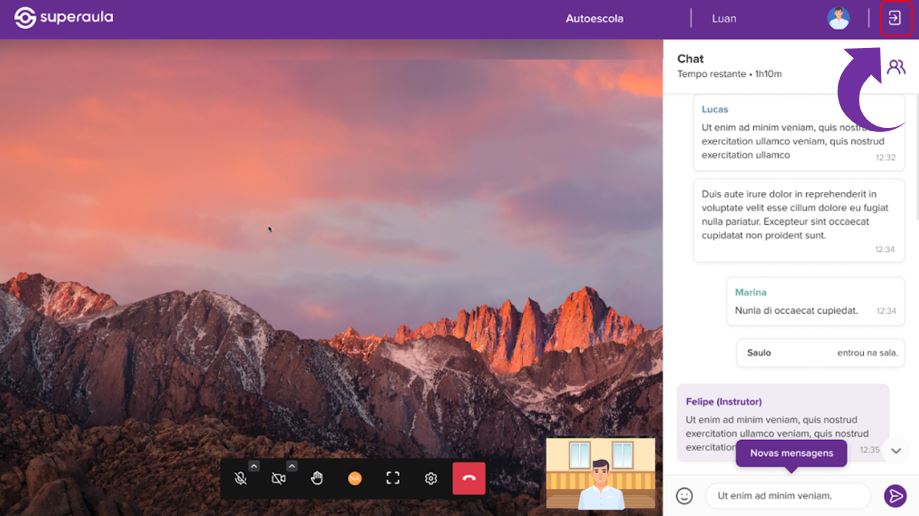The width and height of the screenshot is (919, 516).
Task: Expand camera options arrow
Action: pyautogui.click(x=292, y=466)
